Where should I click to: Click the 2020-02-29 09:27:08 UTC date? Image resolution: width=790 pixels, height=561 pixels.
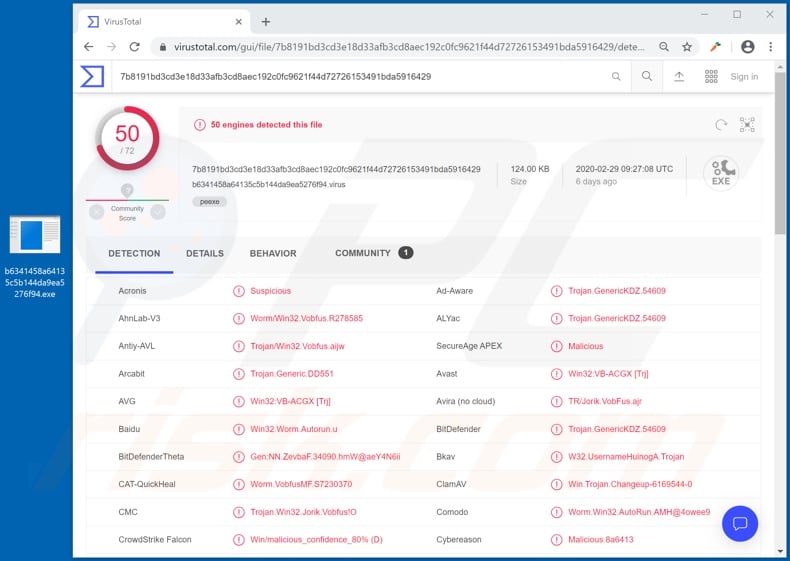point(624,169)
